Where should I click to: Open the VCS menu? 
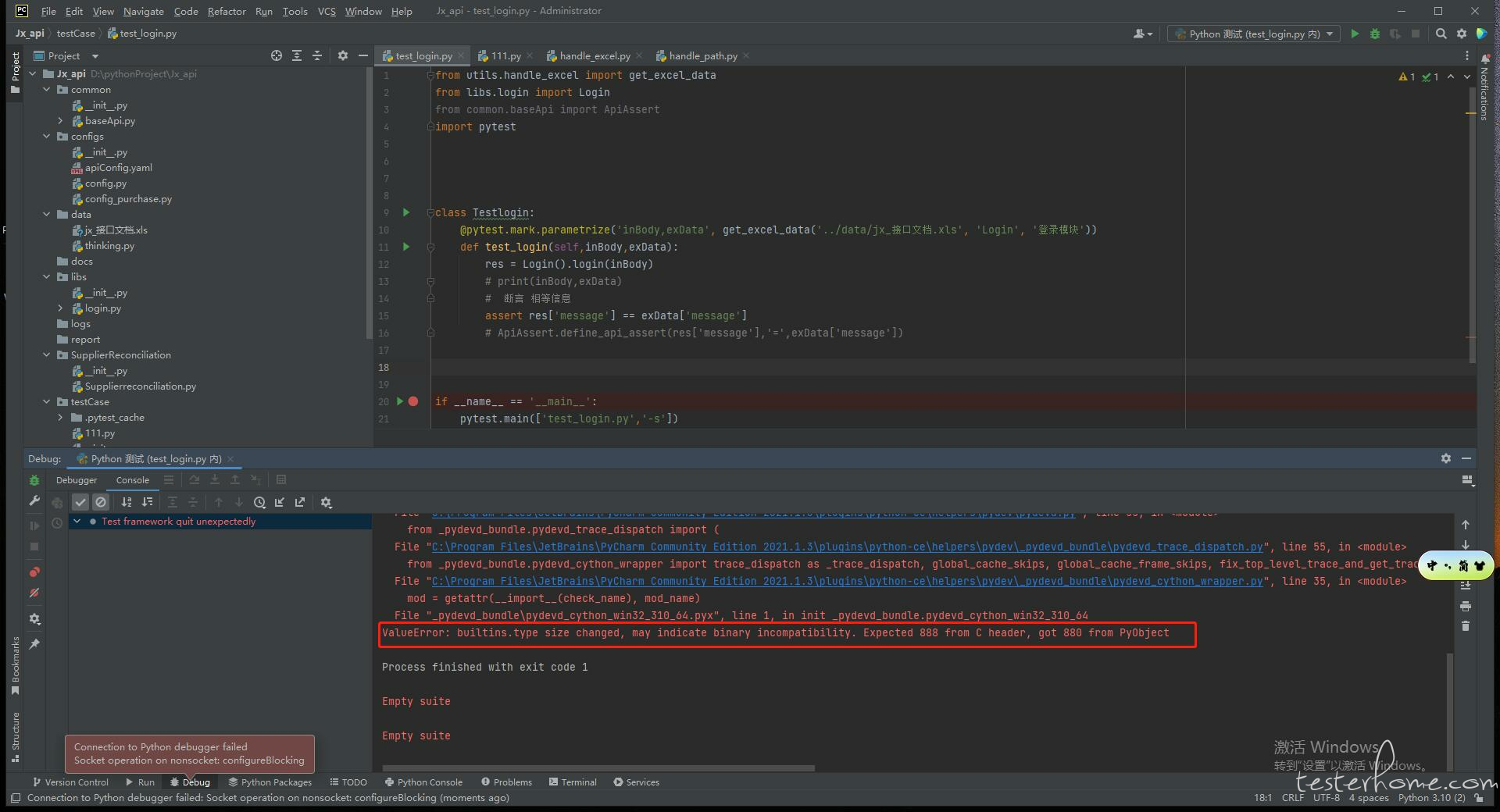[x=327, y=11]
